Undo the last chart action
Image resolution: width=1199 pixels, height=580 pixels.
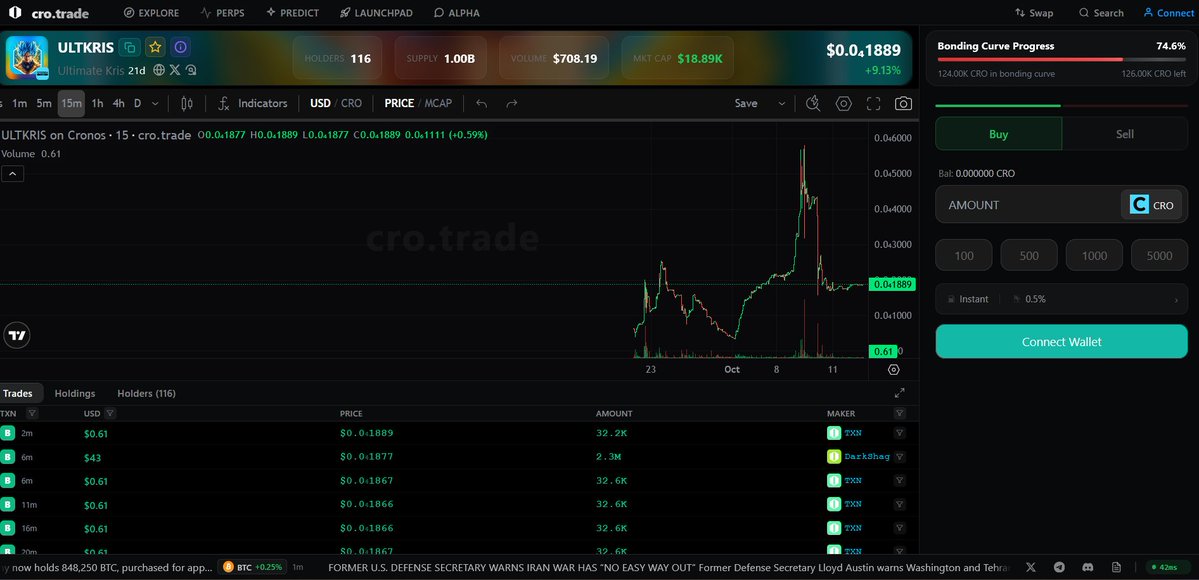(481, 103)
